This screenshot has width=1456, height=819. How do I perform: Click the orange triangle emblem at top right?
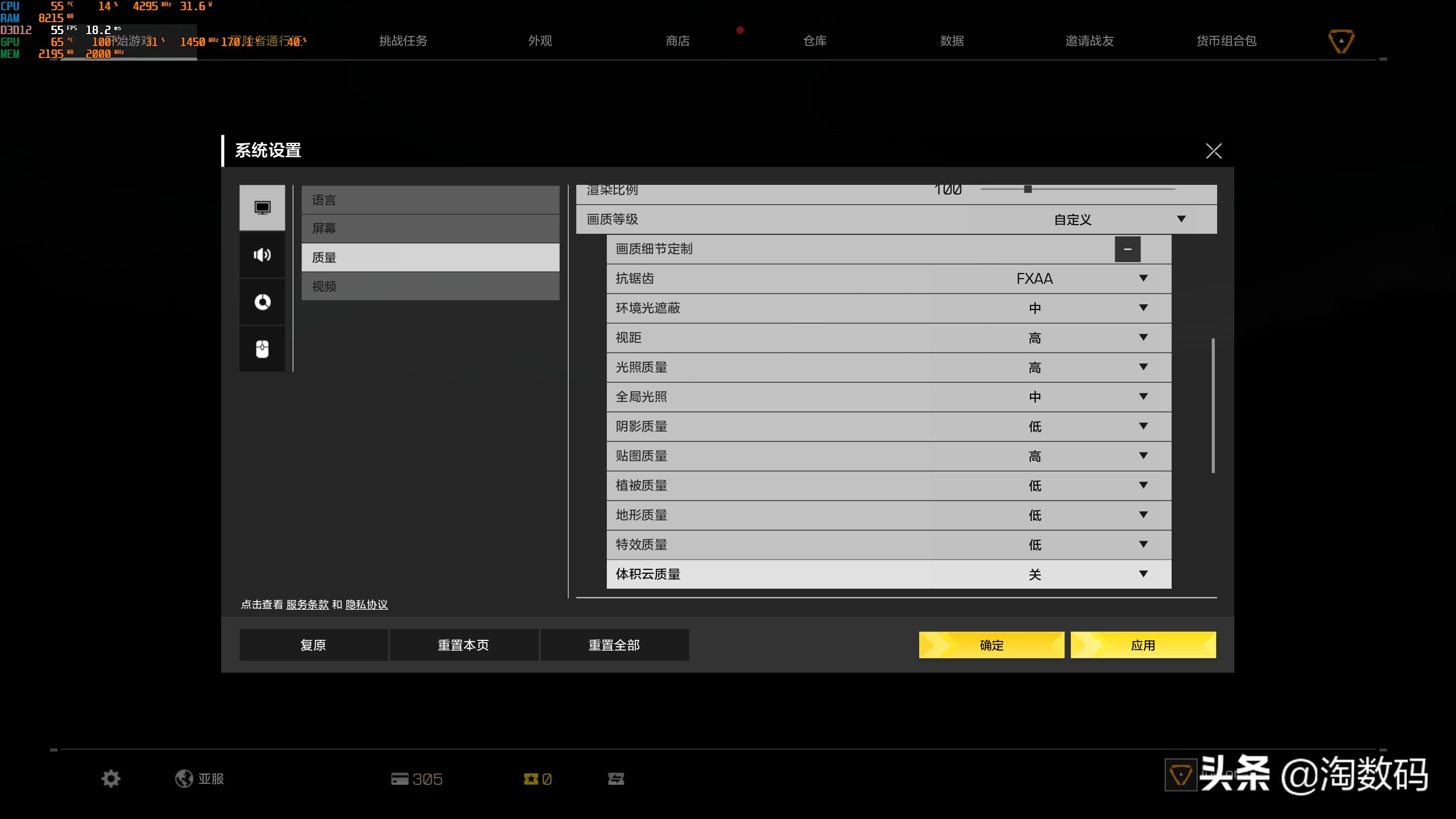[1341, 41]
